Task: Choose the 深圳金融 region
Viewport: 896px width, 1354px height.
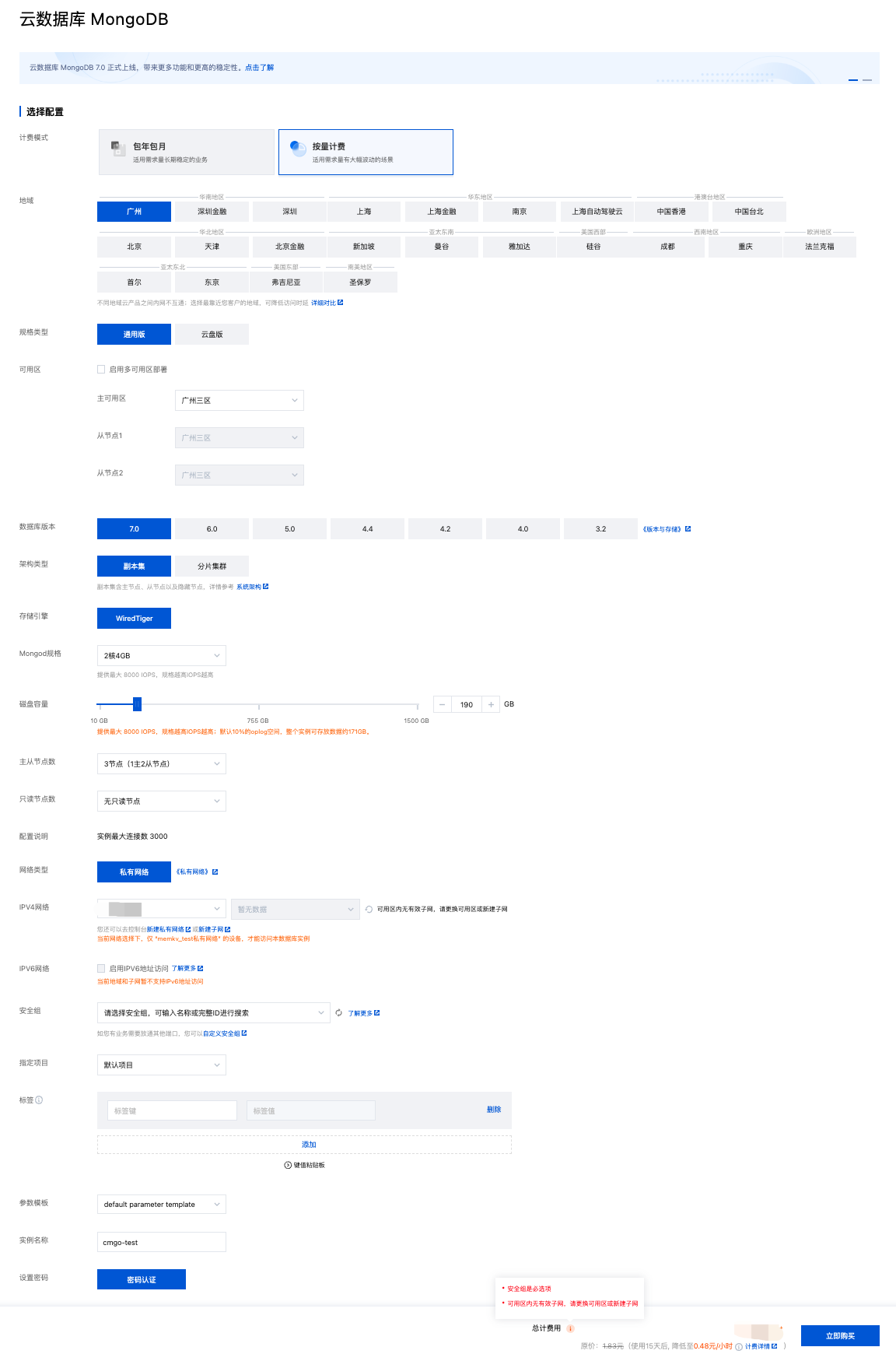Action: (x=212, y=212)
